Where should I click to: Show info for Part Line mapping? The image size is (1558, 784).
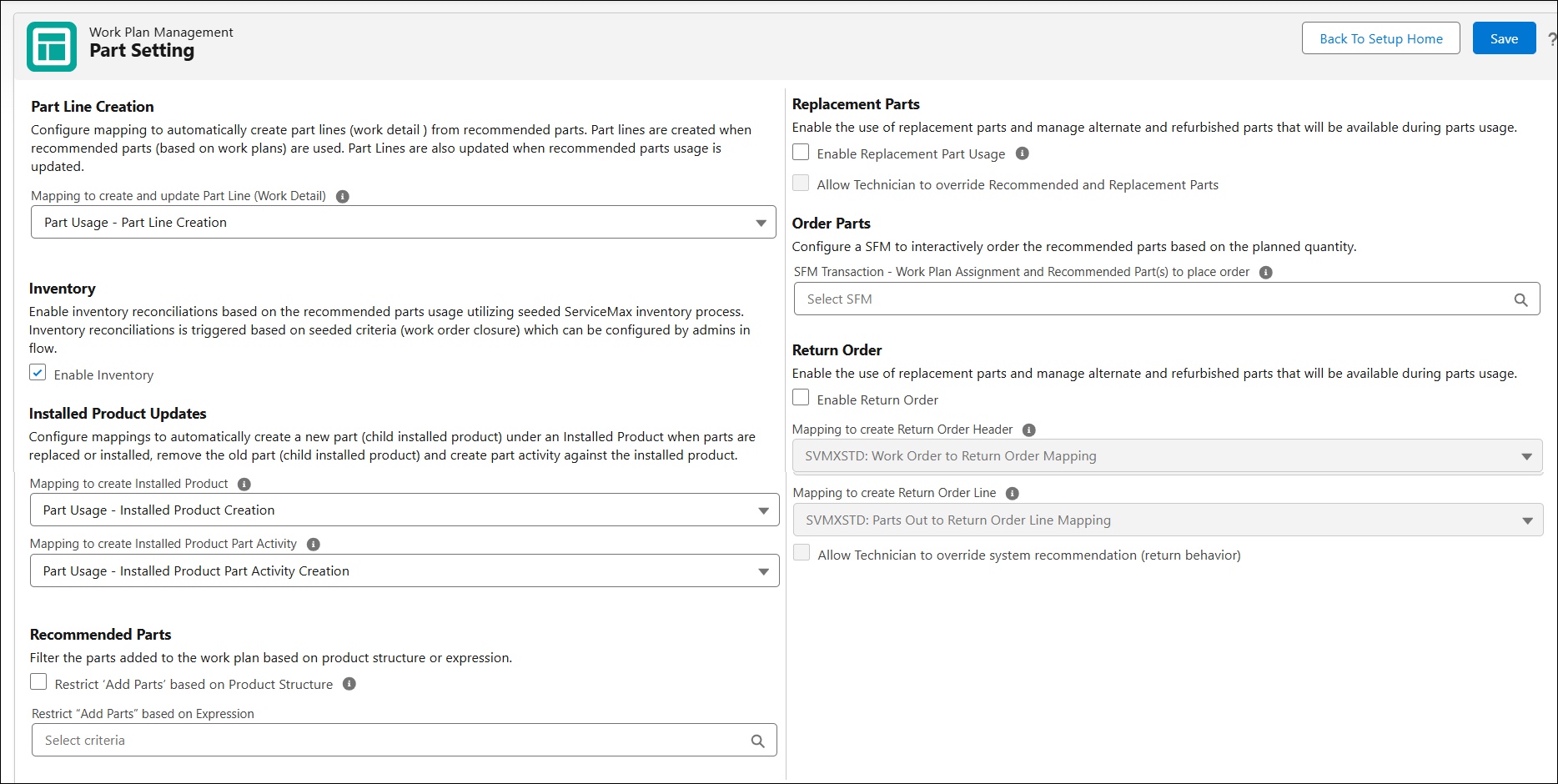point(343,197)
